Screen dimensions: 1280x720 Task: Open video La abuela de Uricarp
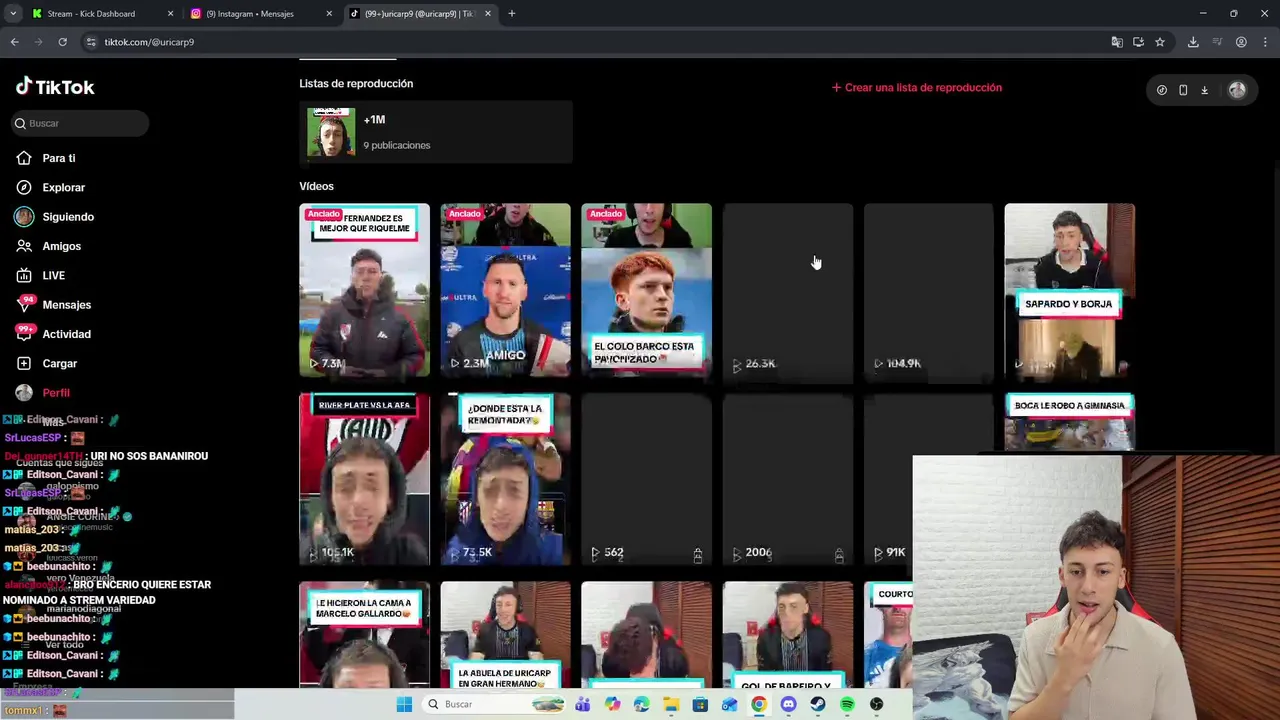[505, 635]
